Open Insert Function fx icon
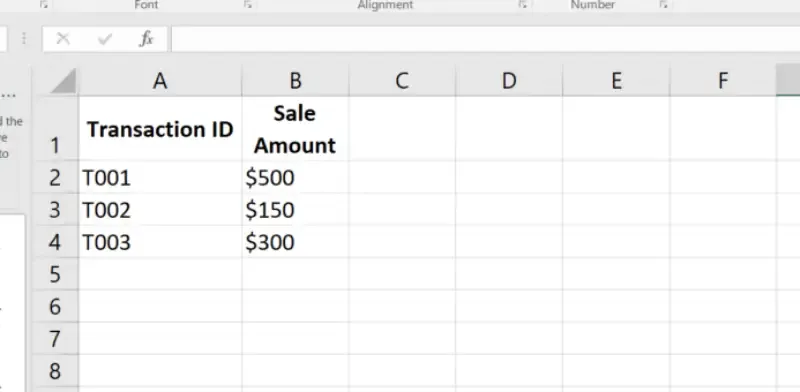The image size is (800, 392). pos(146,39)
